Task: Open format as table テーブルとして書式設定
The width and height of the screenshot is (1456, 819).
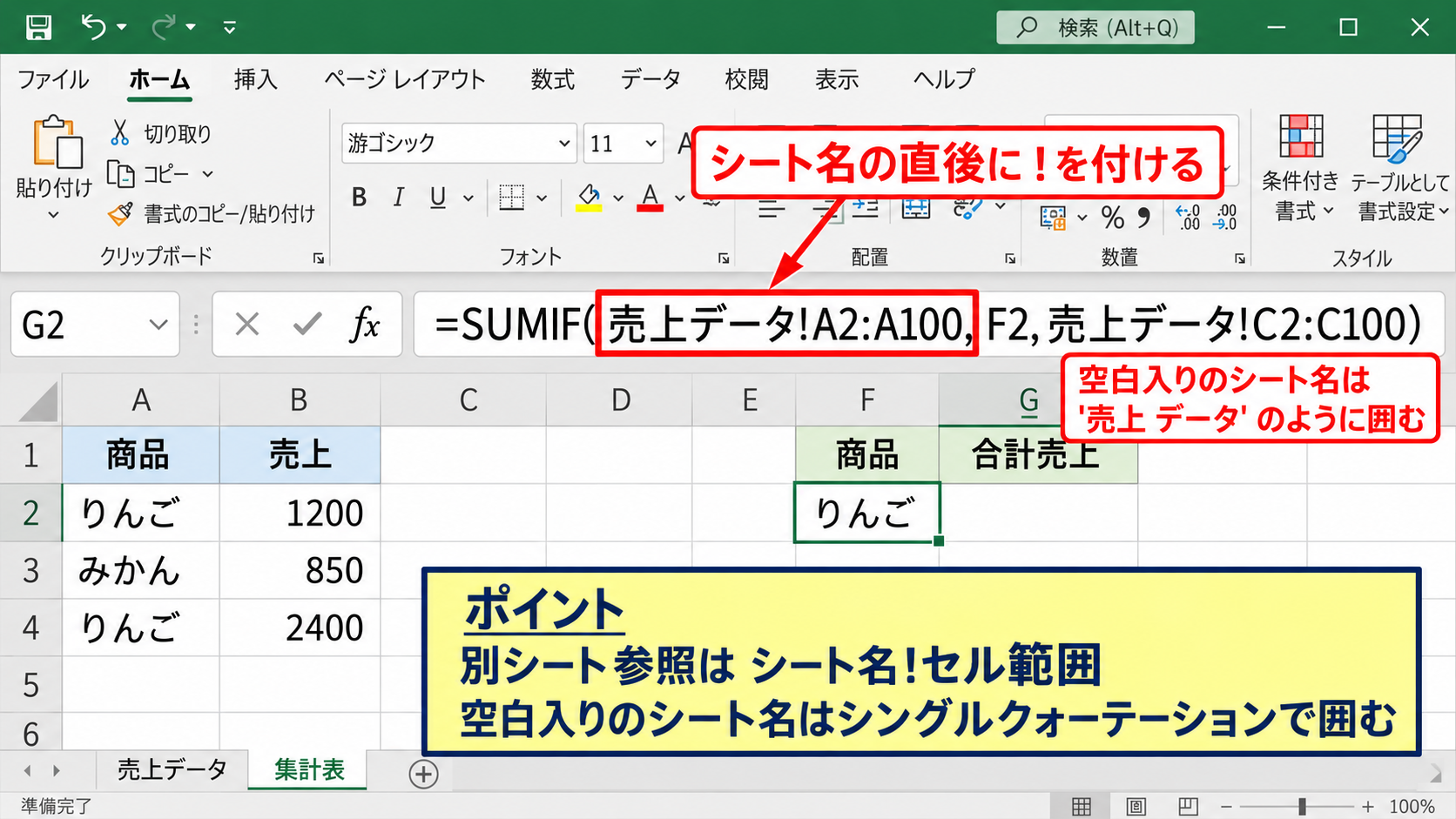Action: tap(1399, 167)
